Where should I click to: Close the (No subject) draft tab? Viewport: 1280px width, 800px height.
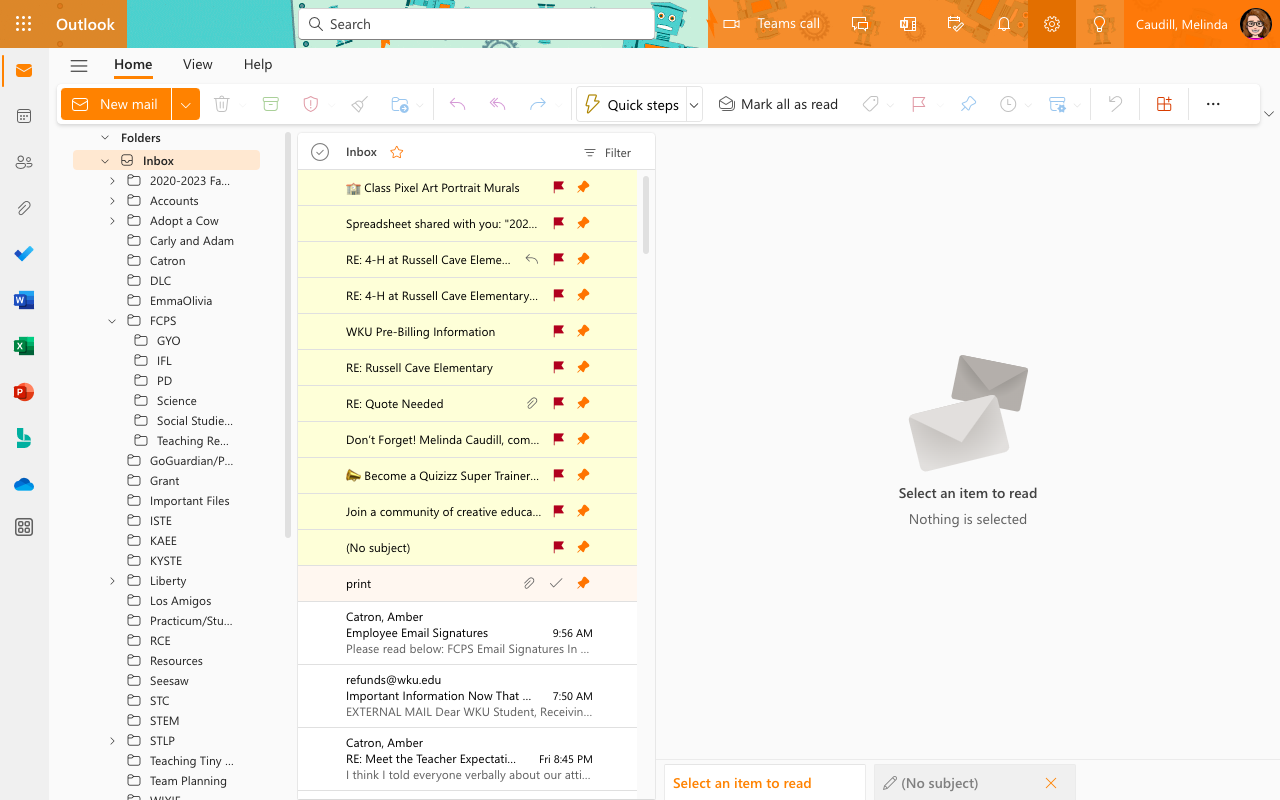pos(1051,783)
